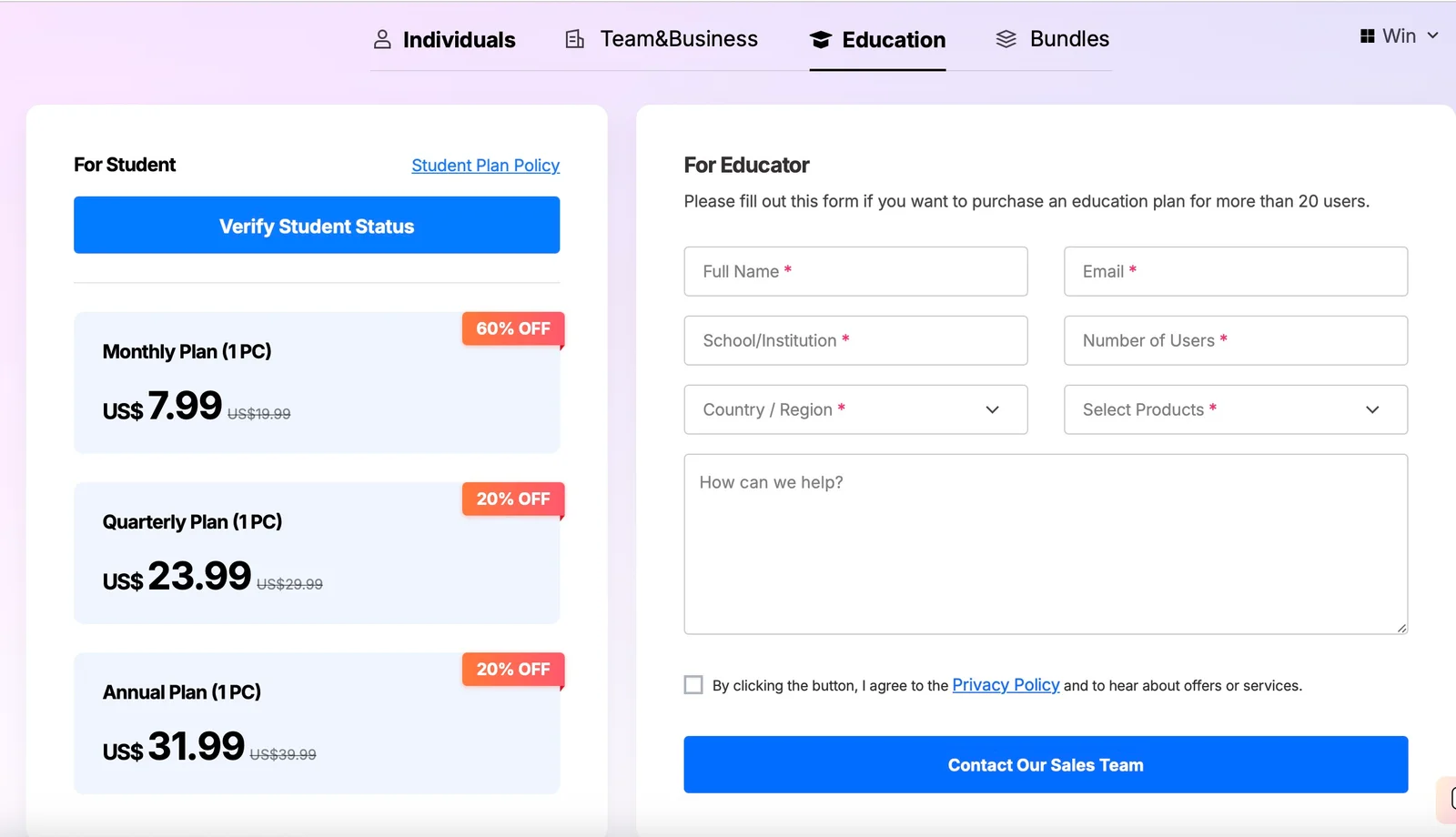Select the School/Institution text field
The image size is (1456, 837).
click(855, 340)
